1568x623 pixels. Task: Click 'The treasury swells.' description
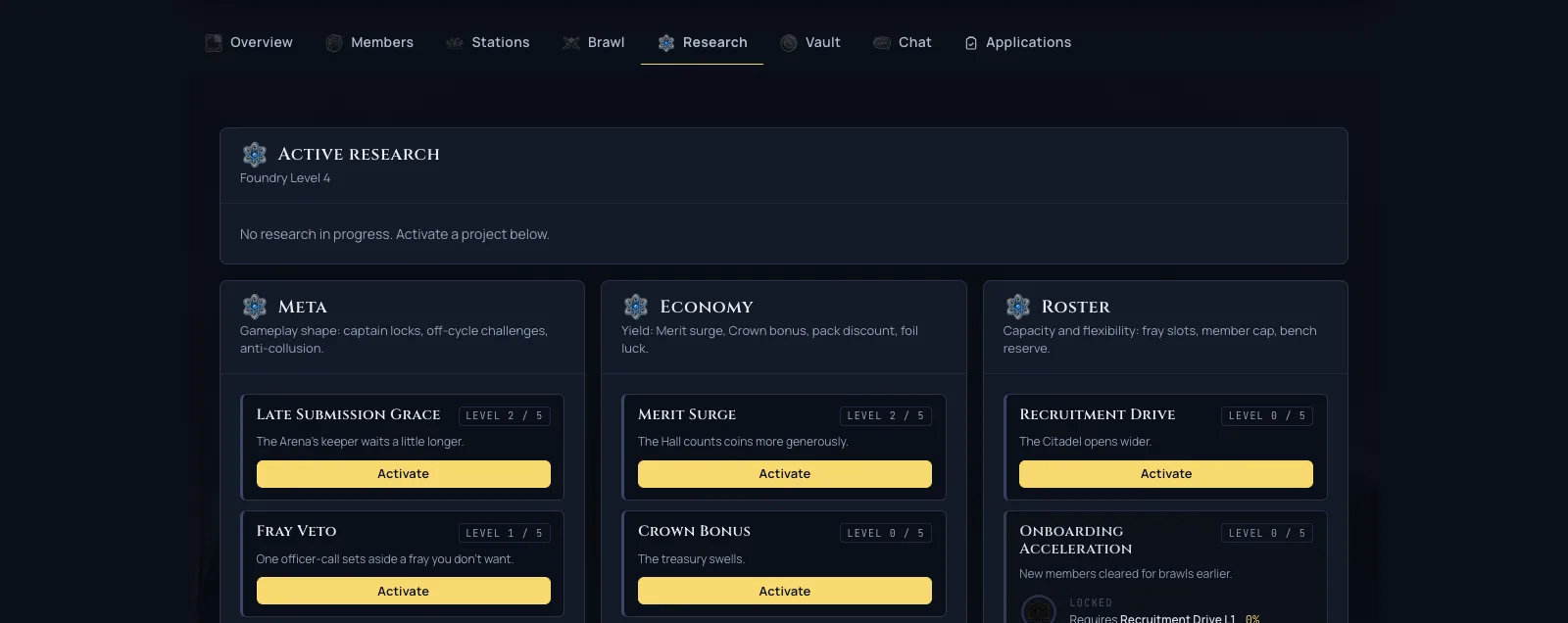(x=692, y=559)
